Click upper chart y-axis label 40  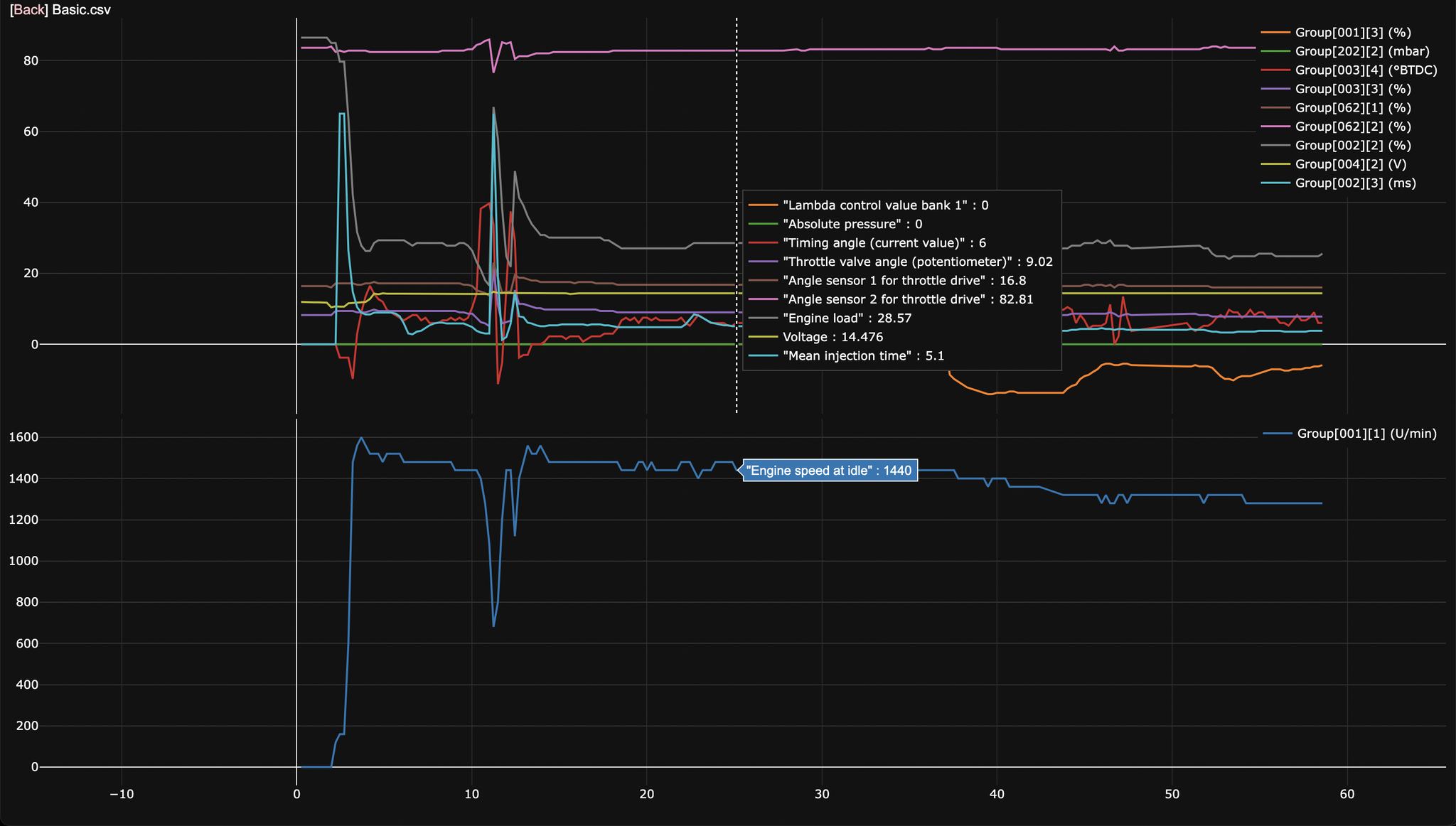[x=30, y=203]
